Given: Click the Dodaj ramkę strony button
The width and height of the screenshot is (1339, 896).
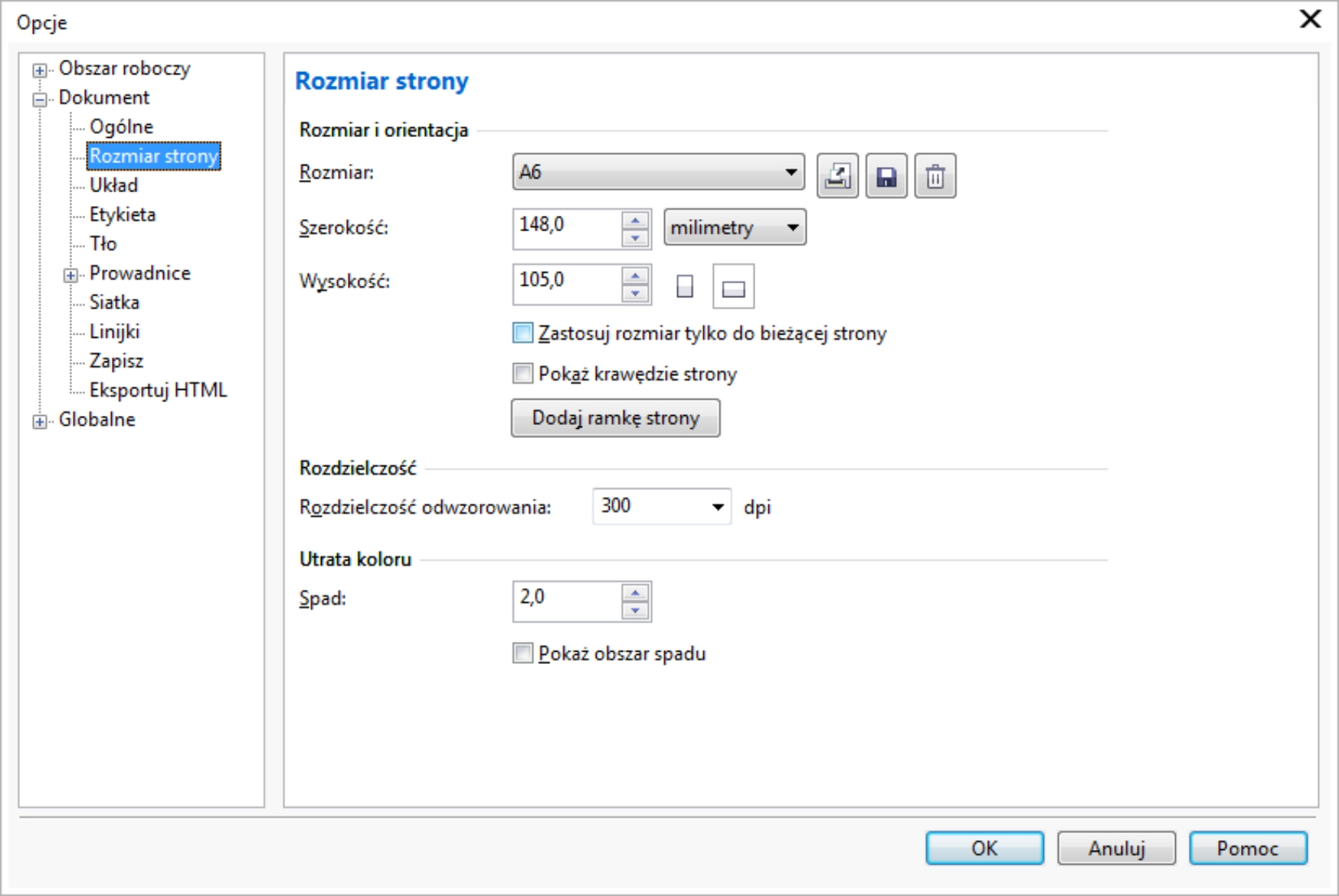Looking at the screenshot, I should [615, 418].
